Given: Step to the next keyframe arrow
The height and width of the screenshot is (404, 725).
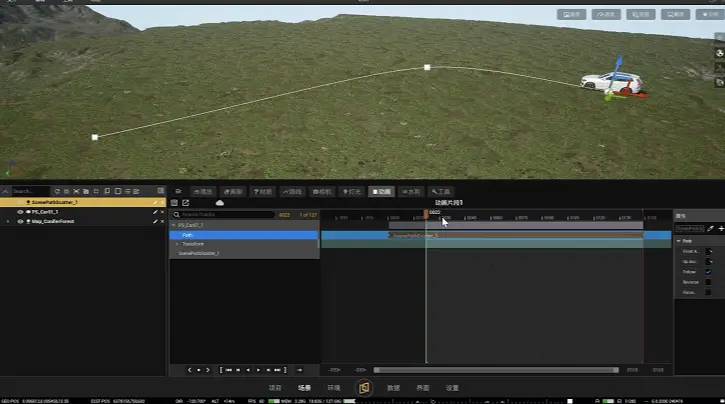Looking at the screenshot, I should coord(208,370).
